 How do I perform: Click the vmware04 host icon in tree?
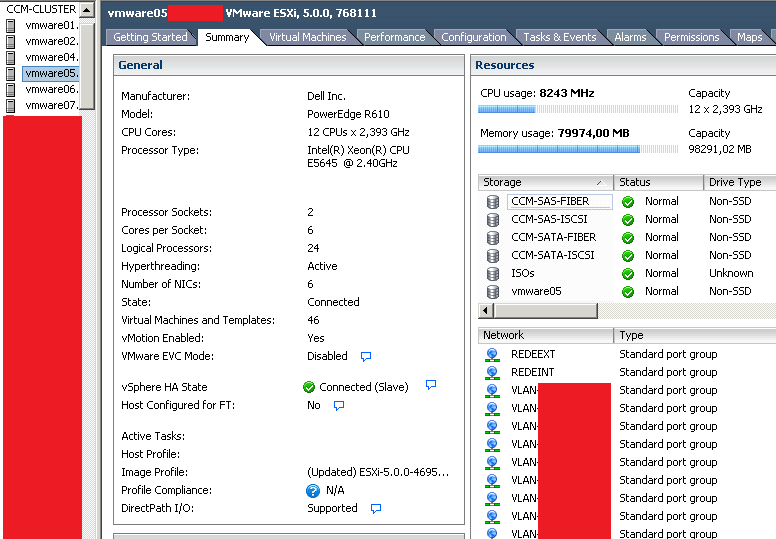click(10, 57)
